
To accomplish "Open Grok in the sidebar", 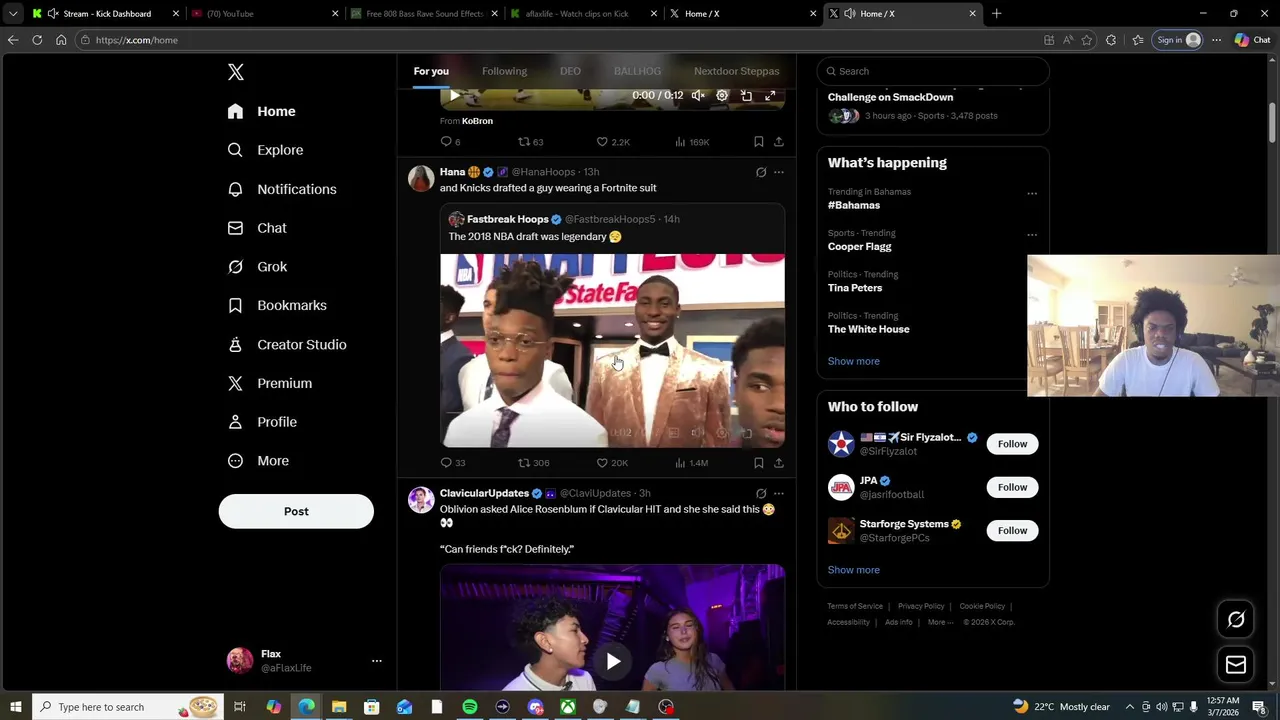I will tap(257, 267).
